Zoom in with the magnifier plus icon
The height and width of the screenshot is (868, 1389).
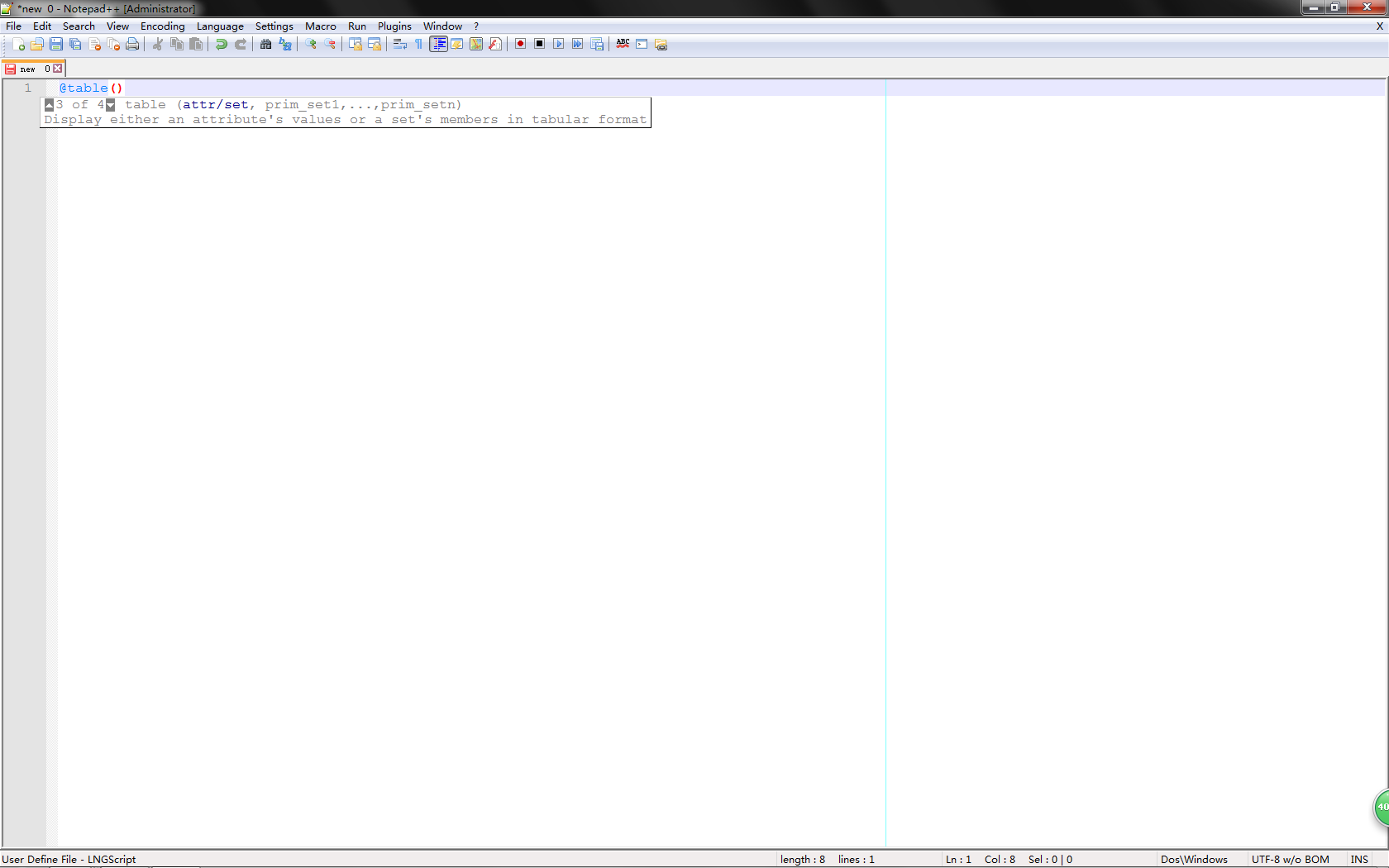[x=310, y=44]
